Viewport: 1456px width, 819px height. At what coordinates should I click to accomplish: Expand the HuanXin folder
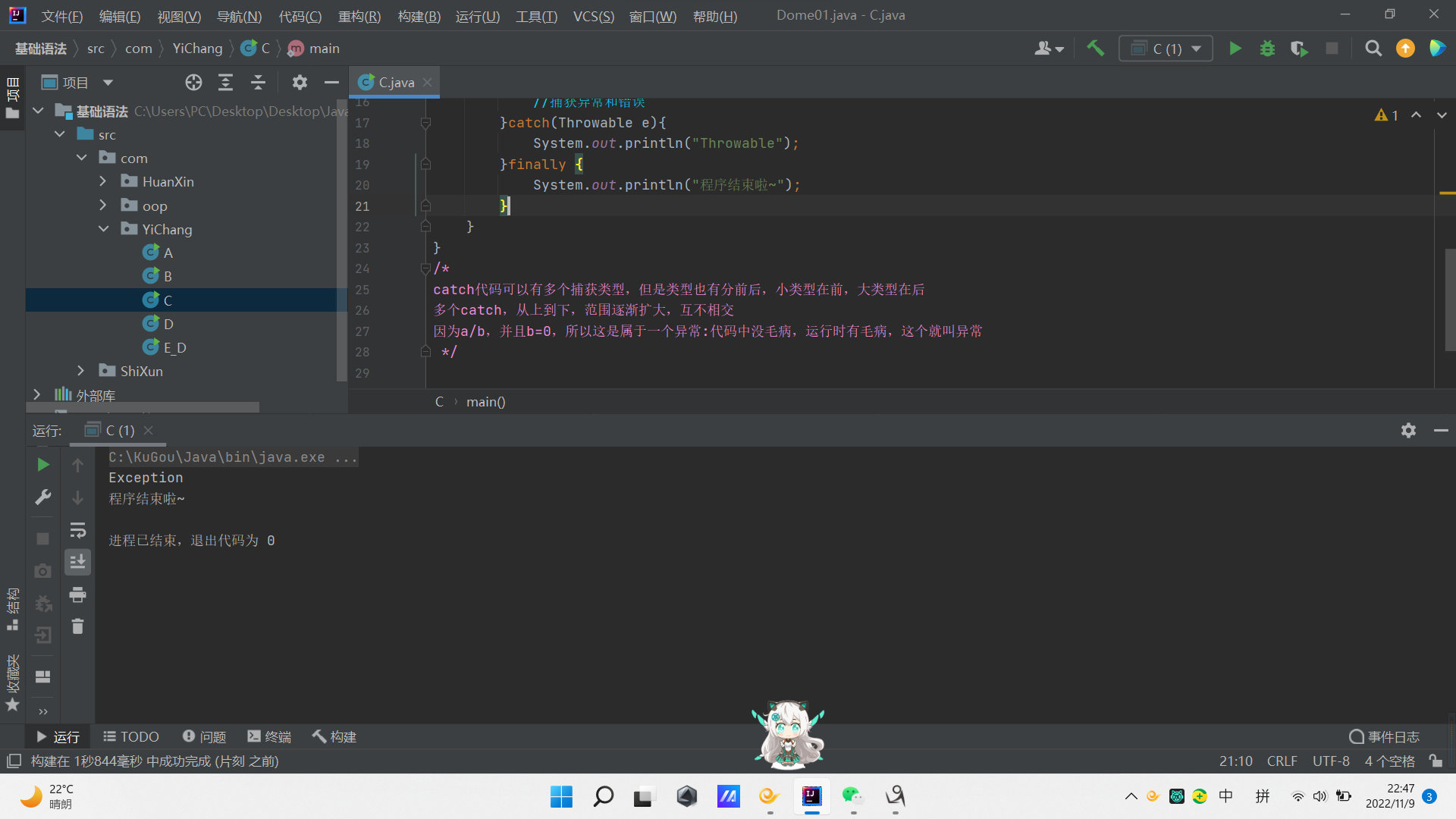click(103, 182)
